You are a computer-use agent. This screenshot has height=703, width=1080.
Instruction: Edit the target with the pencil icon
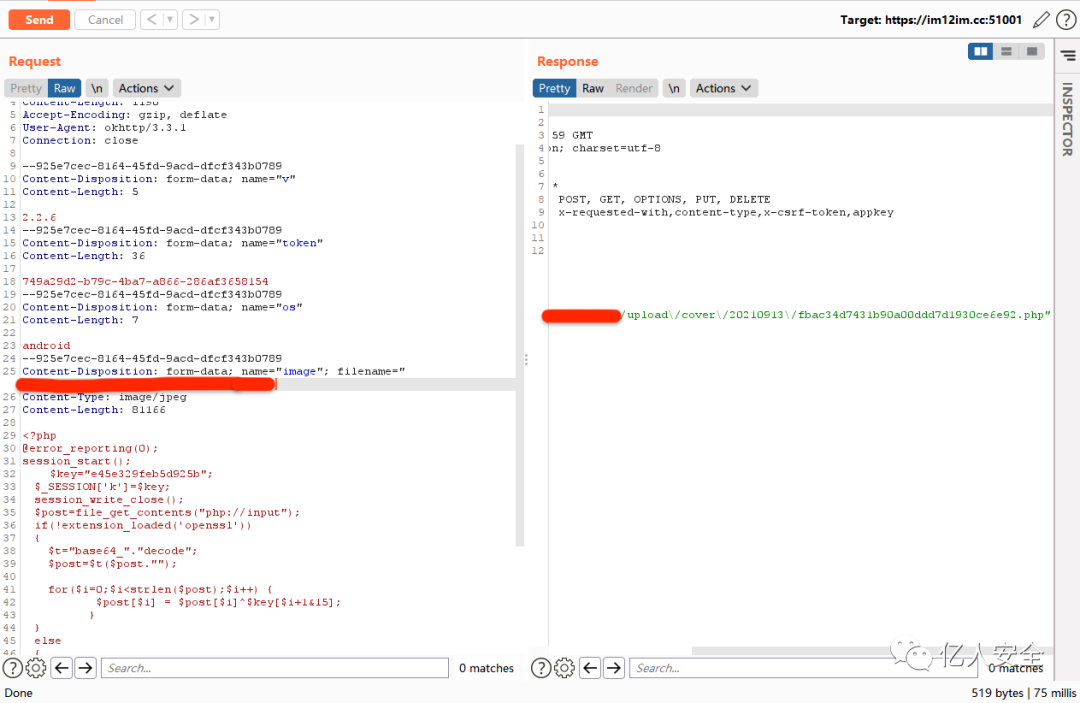(x=1041, y=20)
